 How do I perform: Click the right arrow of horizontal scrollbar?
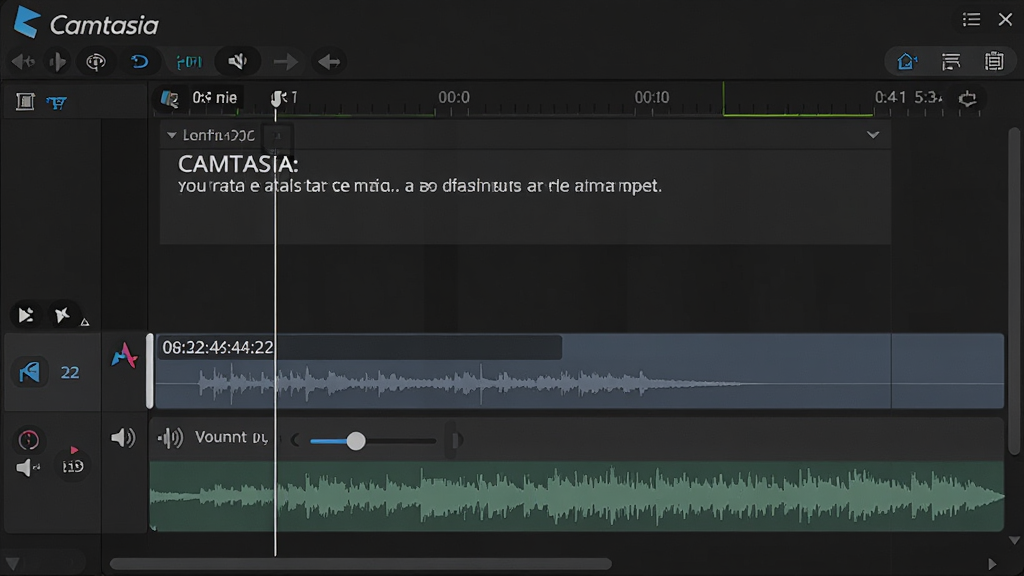(x=992, y=564)
